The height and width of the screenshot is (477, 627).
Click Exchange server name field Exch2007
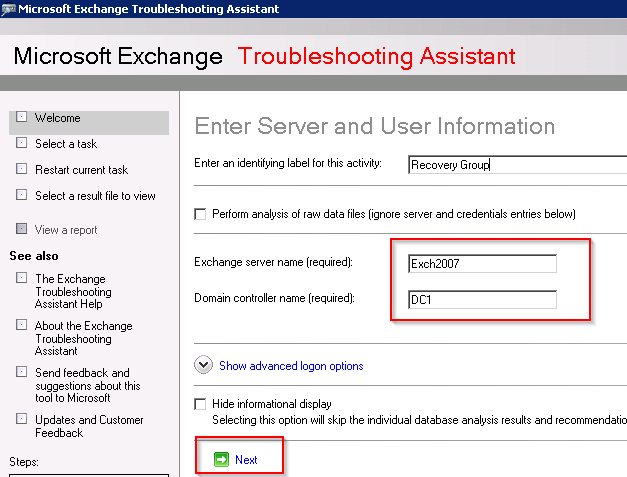coord(482,263)
